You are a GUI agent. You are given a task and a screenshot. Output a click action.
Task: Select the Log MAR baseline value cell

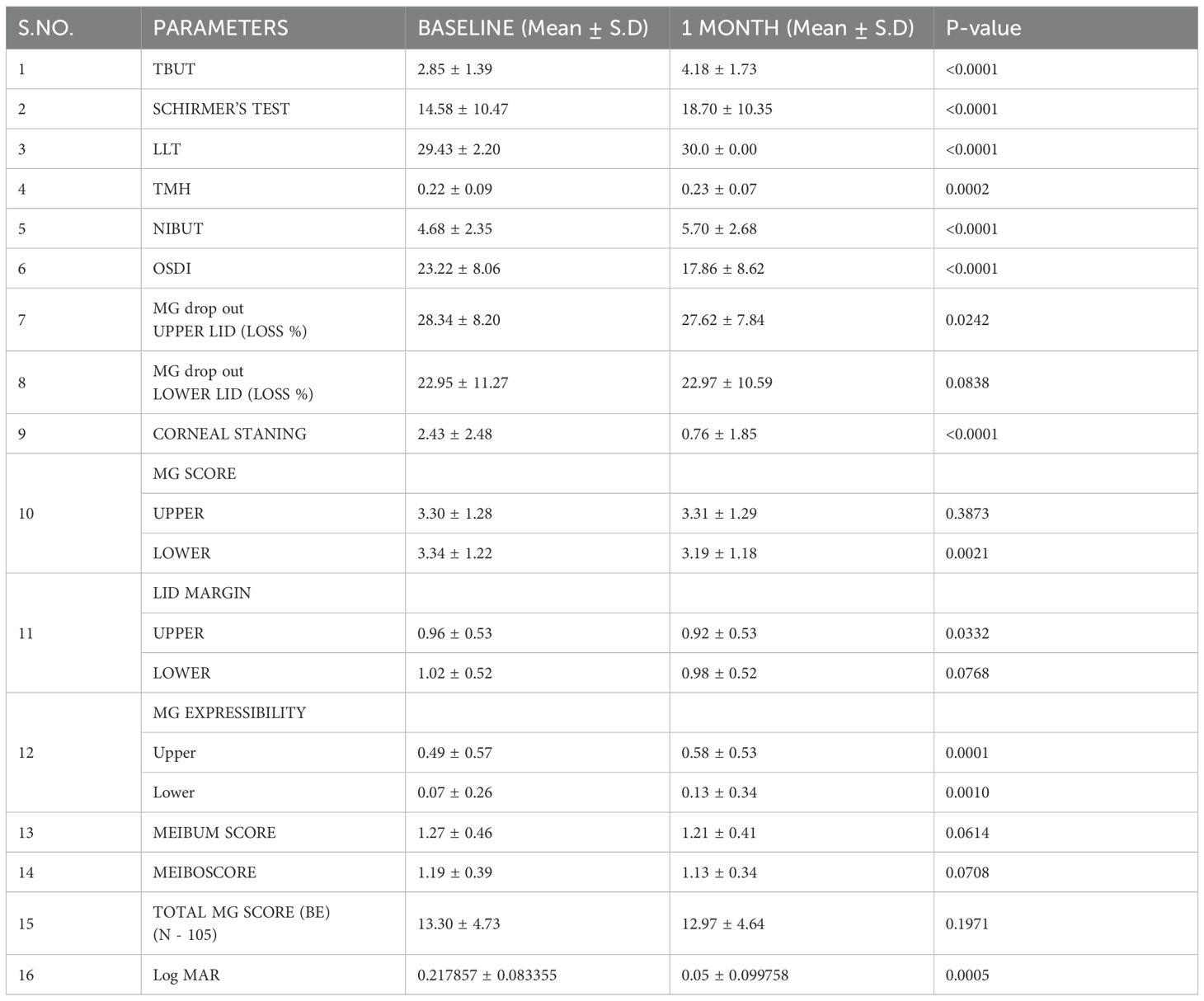point(487,975)
